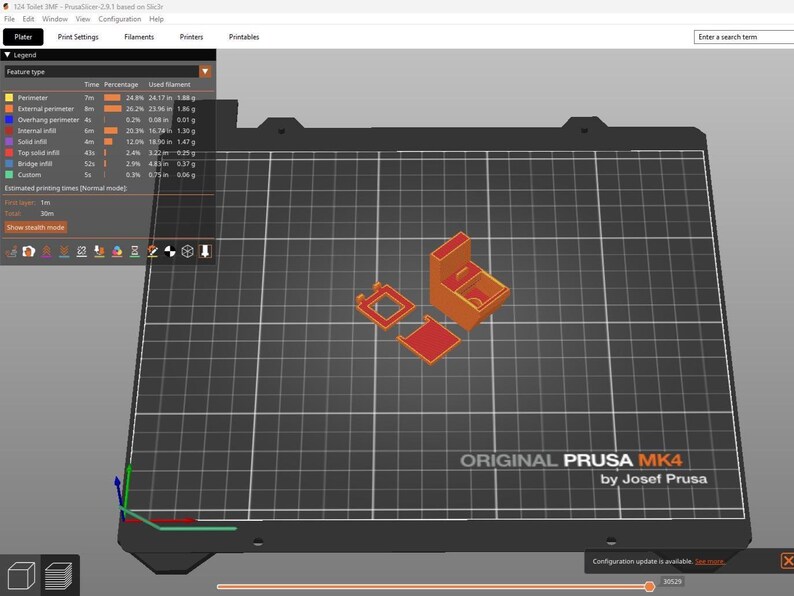Toggle Color changes visibility icon
The width and height of the screenshot is (794, 596).
pos(117,251)
